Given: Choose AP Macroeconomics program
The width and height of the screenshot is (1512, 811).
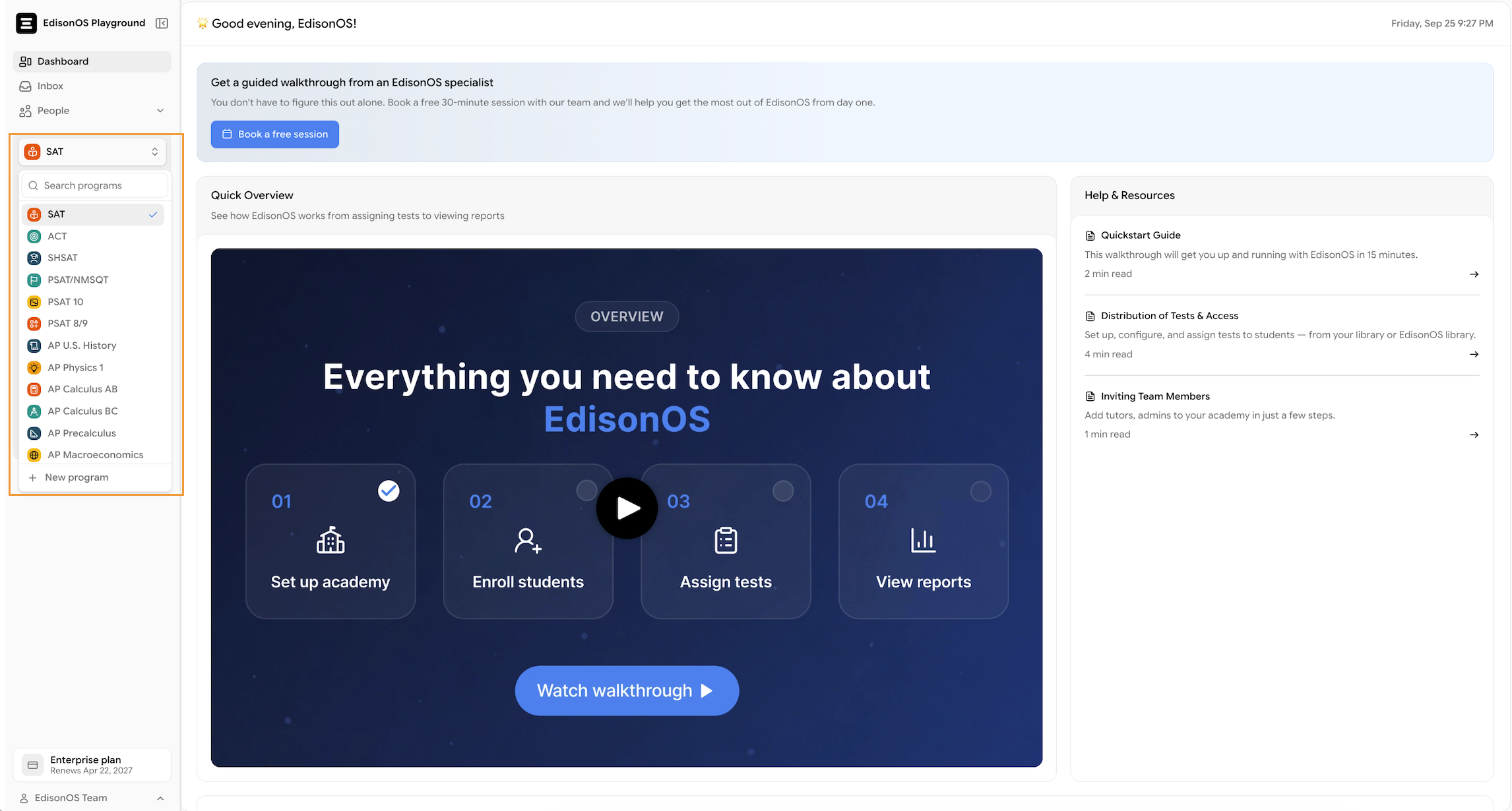Looking at the screenshot, I should pos(93,455).
